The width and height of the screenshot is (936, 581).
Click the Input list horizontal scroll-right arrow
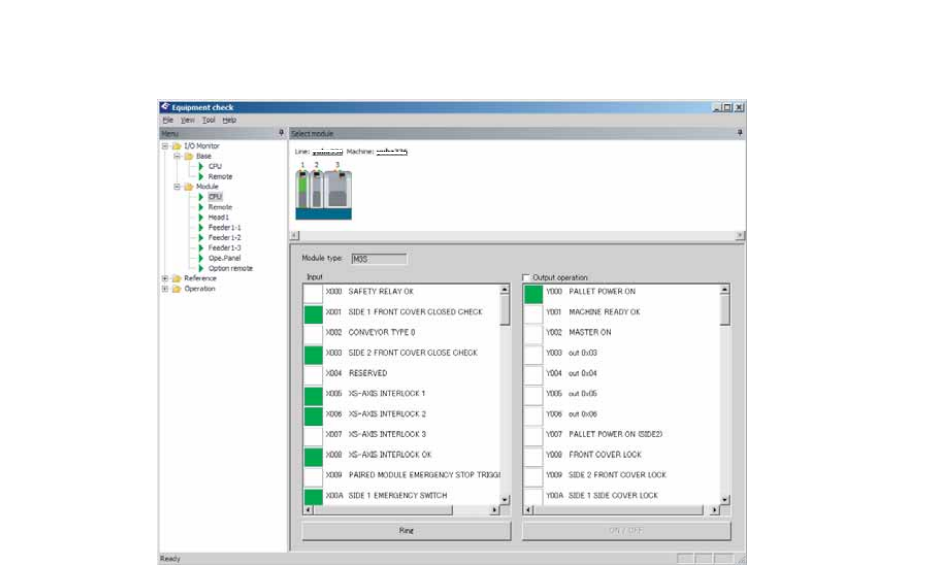click(x=494, y=510)
